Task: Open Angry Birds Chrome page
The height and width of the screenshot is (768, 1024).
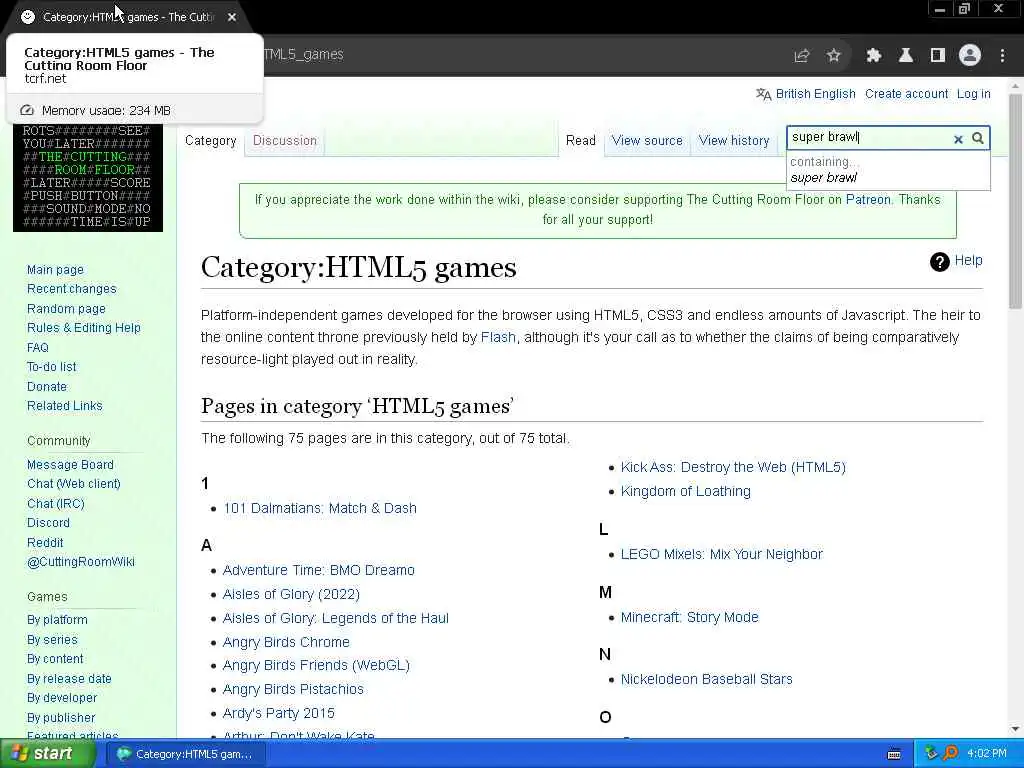Action: (x=286, y=642)
